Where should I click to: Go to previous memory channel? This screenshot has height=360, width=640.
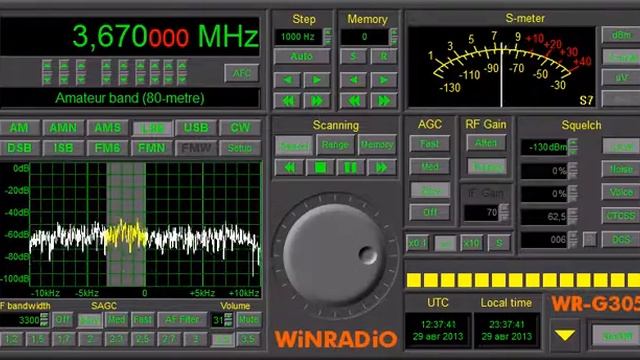pyautogui.click(x=353, y=80)
